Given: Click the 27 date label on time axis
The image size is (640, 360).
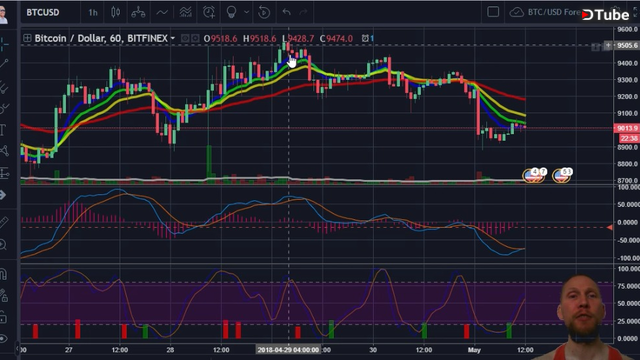Looking at the screenshot, I should [69, 350].
